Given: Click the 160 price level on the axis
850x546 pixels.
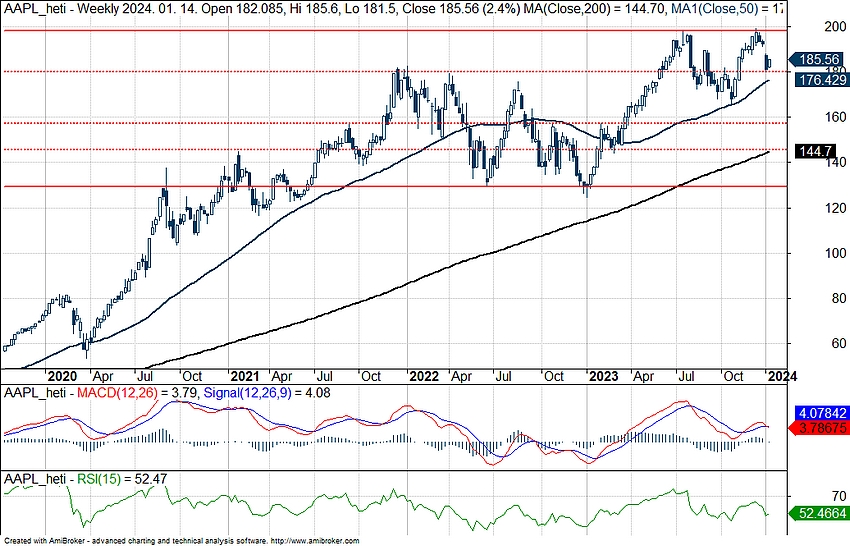Looking at the screenshot, I should tap(834, 117).
